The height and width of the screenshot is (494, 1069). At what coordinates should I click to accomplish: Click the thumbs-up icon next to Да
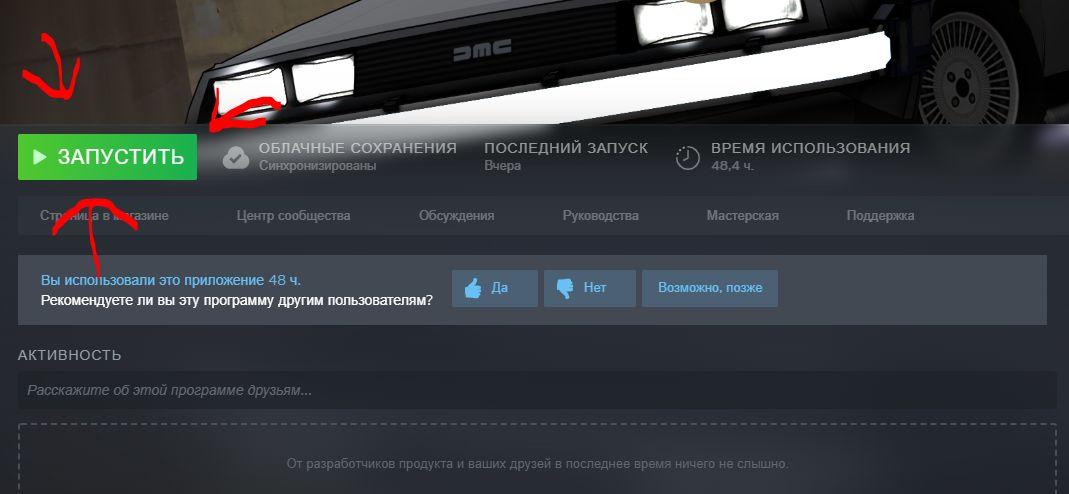[x=473, y=288]
